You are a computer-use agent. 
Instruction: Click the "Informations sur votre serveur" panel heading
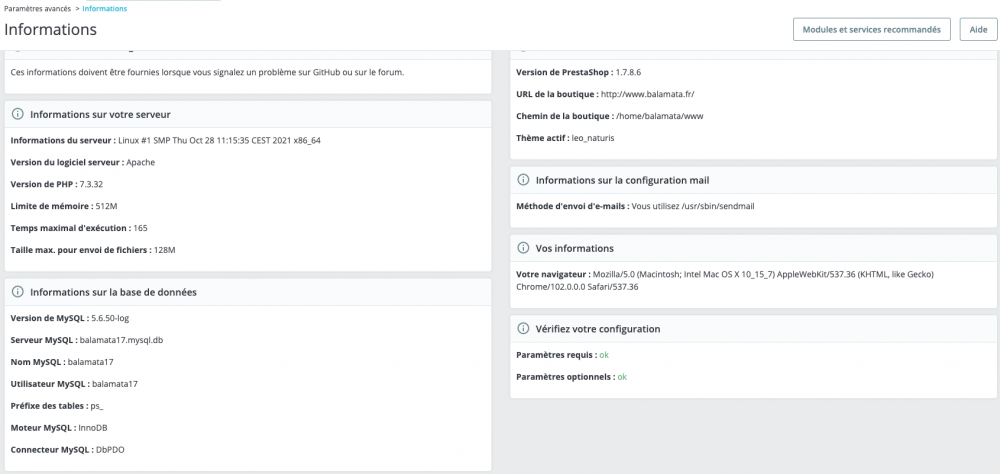pos(100,115)
